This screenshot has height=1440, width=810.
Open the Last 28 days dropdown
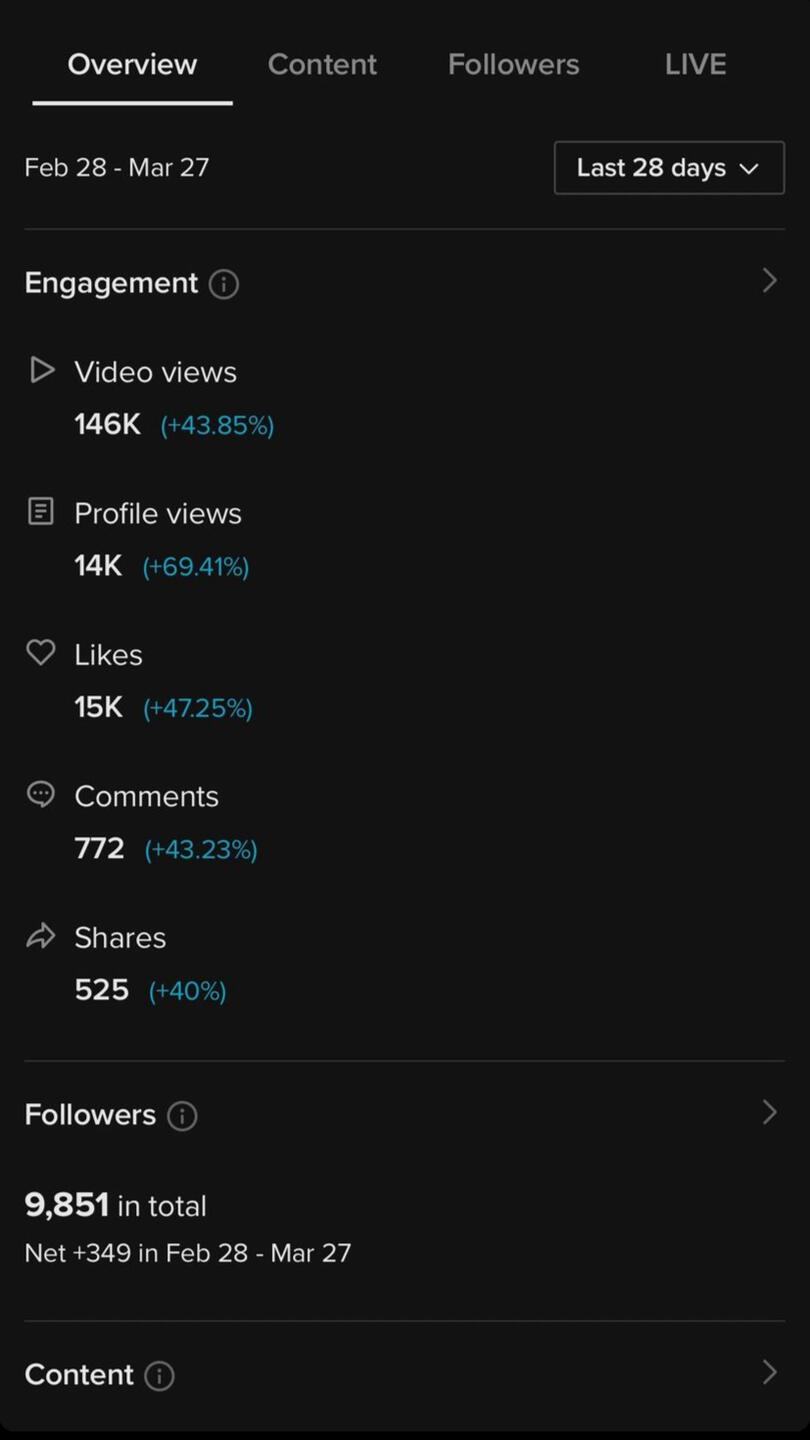669,168
